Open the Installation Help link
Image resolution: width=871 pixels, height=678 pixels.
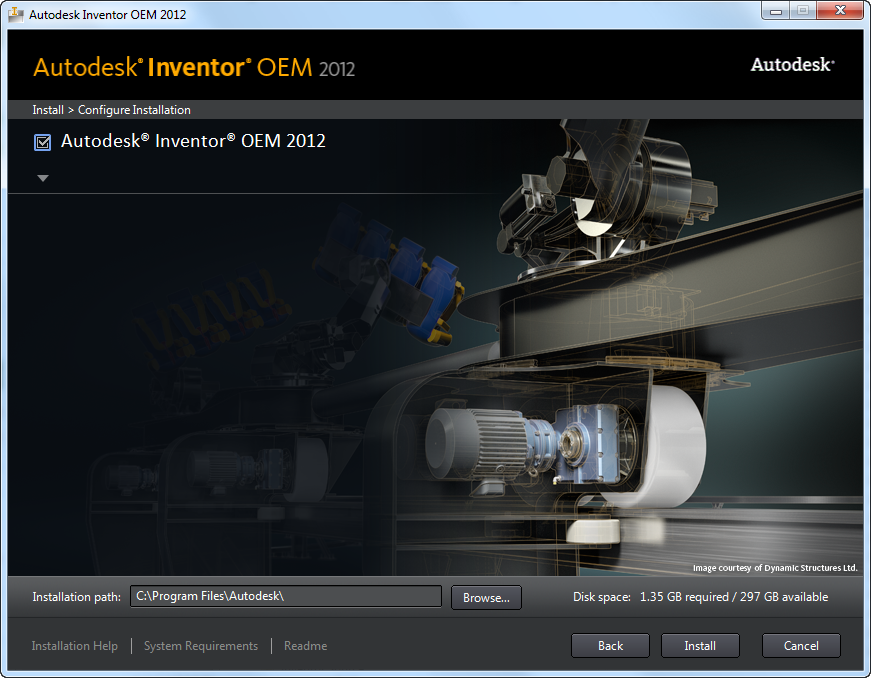74,646
